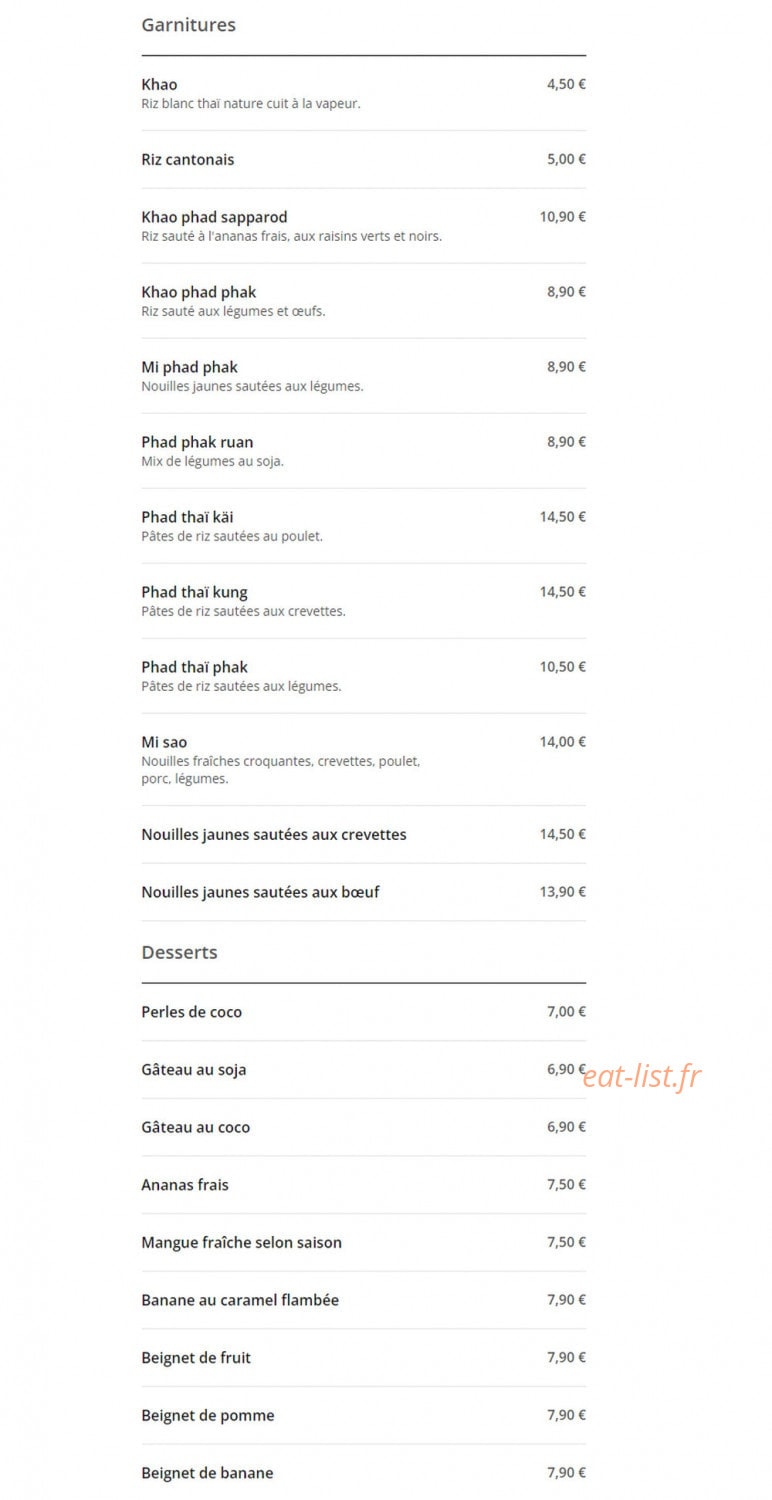Image resolution: width=772 pixels, height=1500 pixels.
Task: Select Perles de coco dessert
Action: [x=363, y=1012]
